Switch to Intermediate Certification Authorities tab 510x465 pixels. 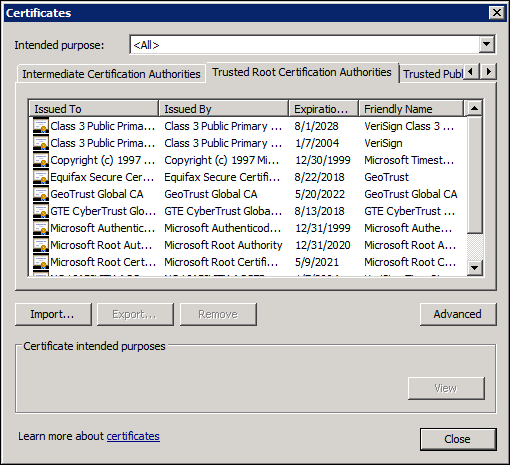pos(111,74)
